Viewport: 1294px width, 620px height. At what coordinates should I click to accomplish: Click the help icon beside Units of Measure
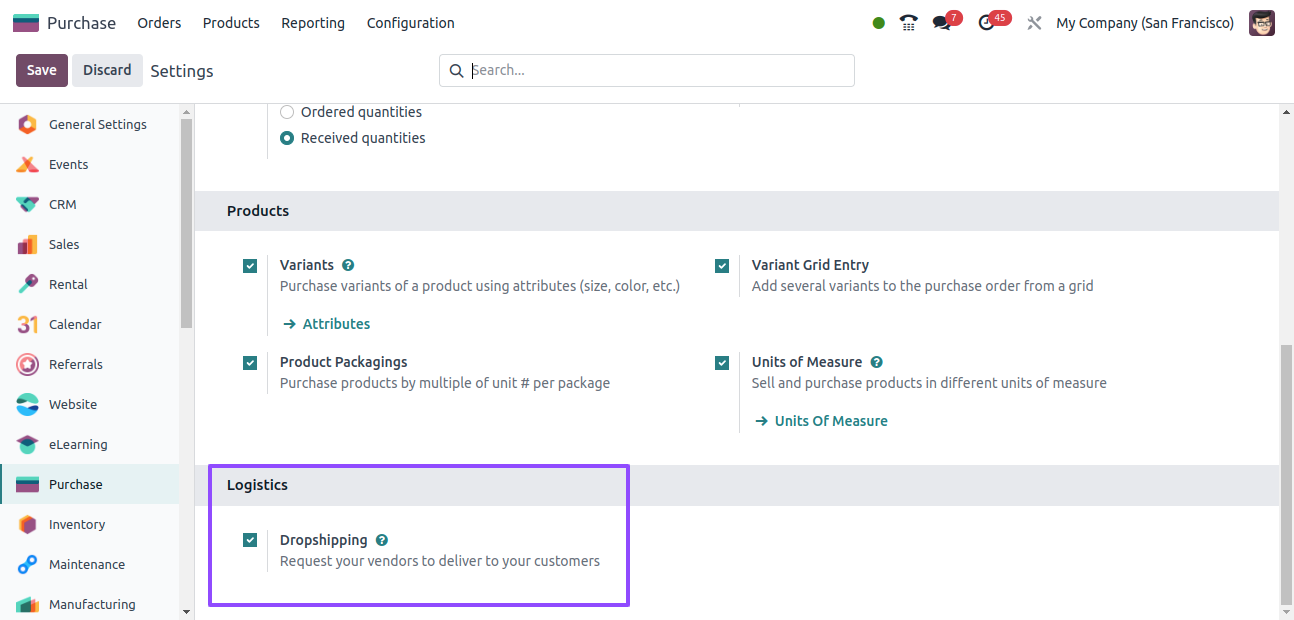click(876, 362)
